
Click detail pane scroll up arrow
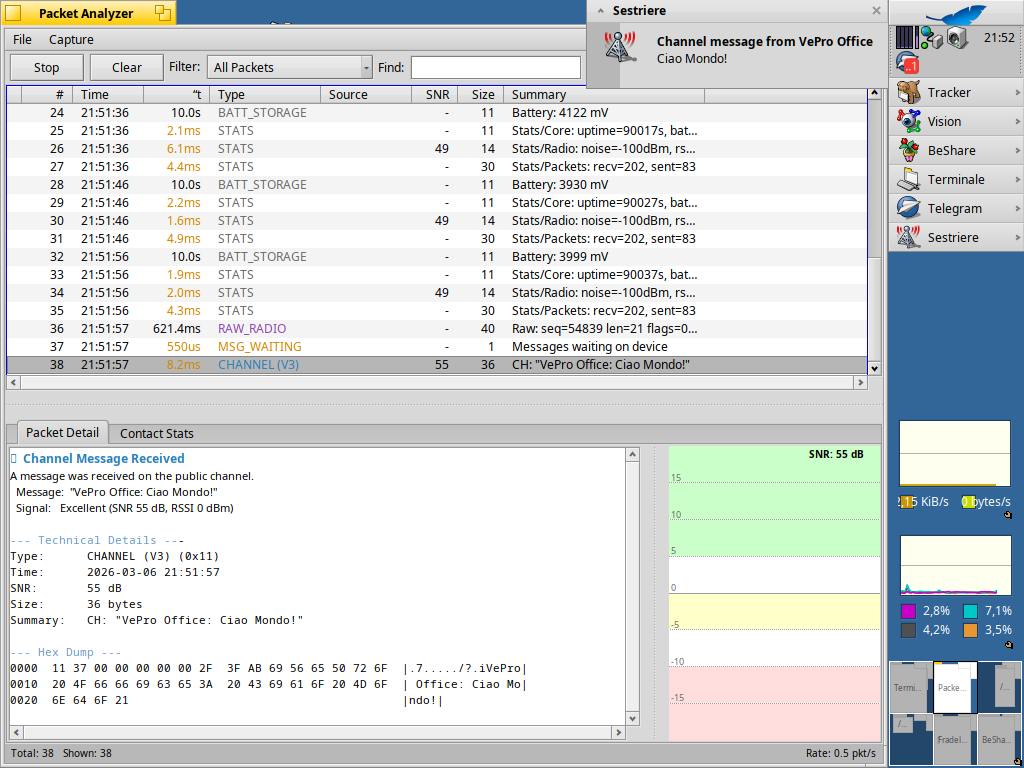pyautogui.click(x=632, y=455)
